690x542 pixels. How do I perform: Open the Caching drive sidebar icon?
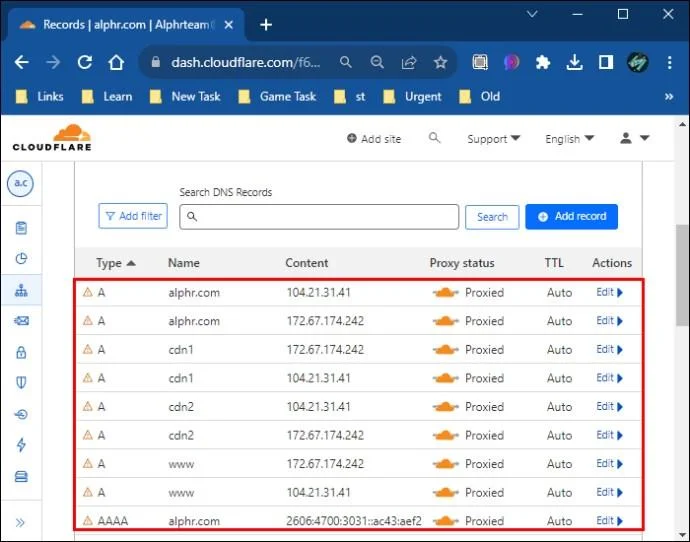pos(21,476)
